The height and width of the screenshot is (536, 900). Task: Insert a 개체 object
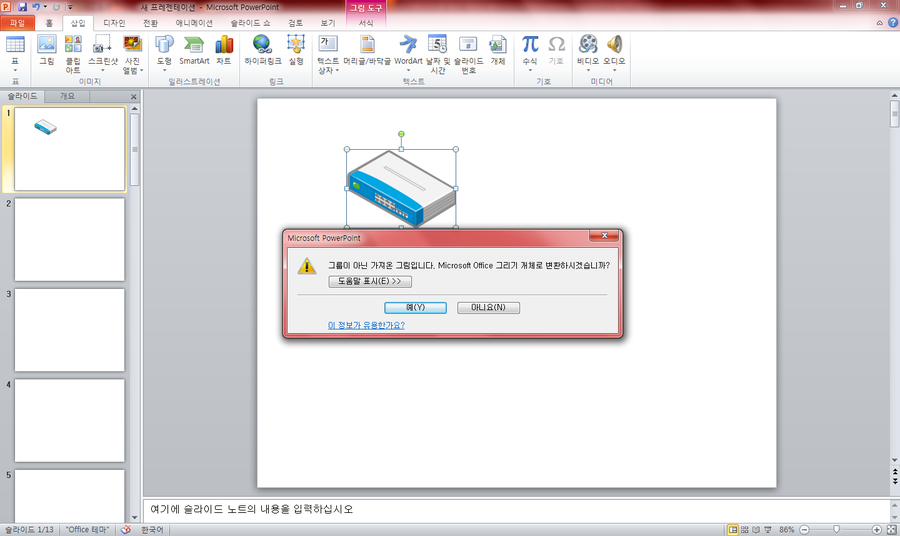tap(498, 45)
